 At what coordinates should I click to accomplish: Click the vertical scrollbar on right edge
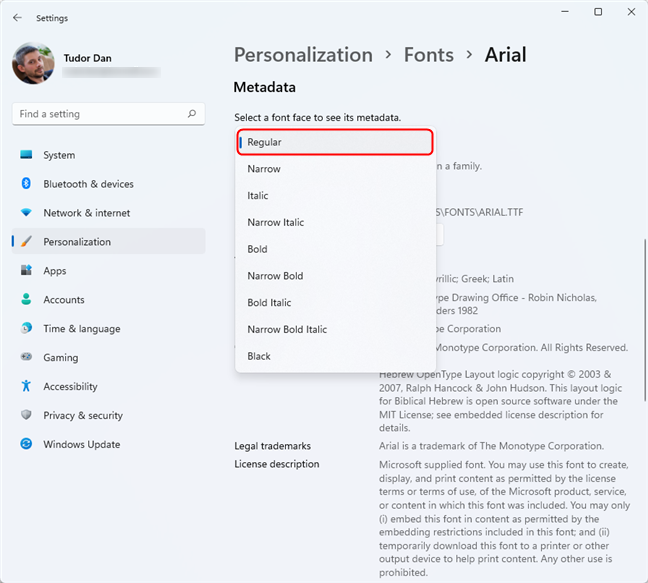(645, 319)
